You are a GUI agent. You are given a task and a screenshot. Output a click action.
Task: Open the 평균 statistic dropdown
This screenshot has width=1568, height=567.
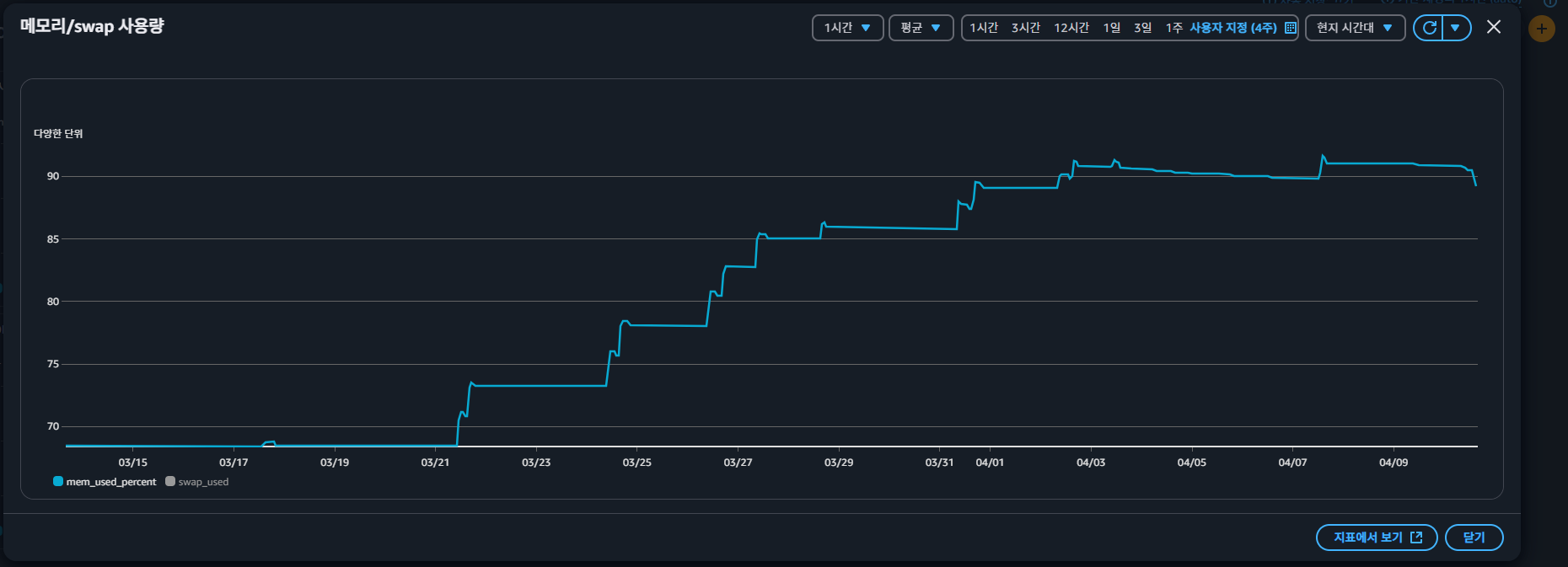[x=921, y=28]
